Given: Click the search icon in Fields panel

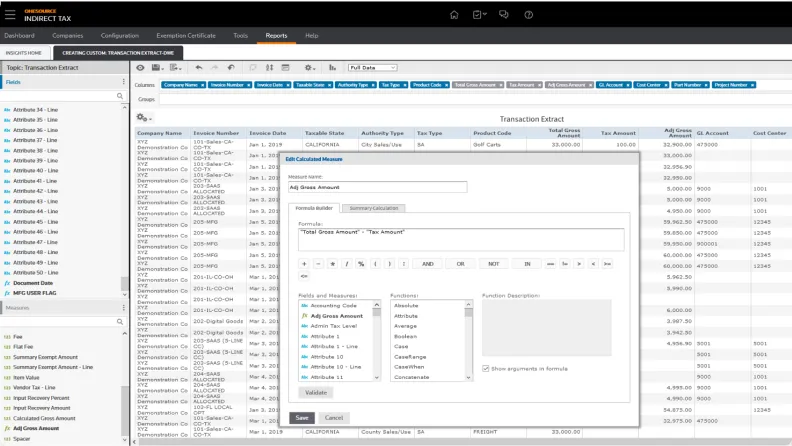Looking at the screenshot, I should tap(121, 98).
